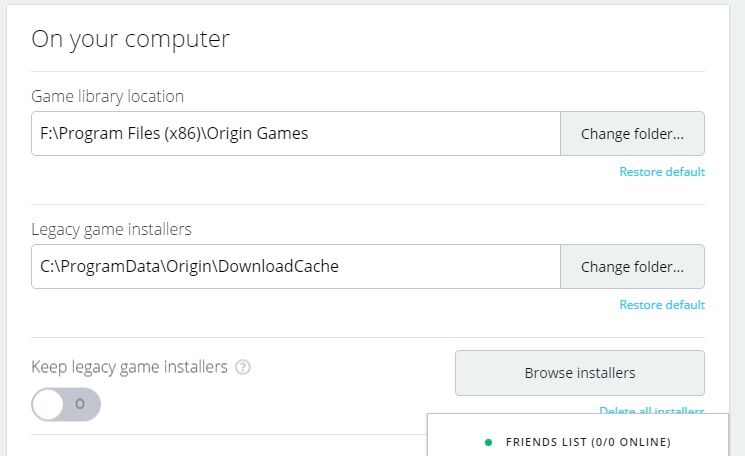Screen dimensions: 745x456
Task: Open Browse installers
Action: tap(579, 373)
